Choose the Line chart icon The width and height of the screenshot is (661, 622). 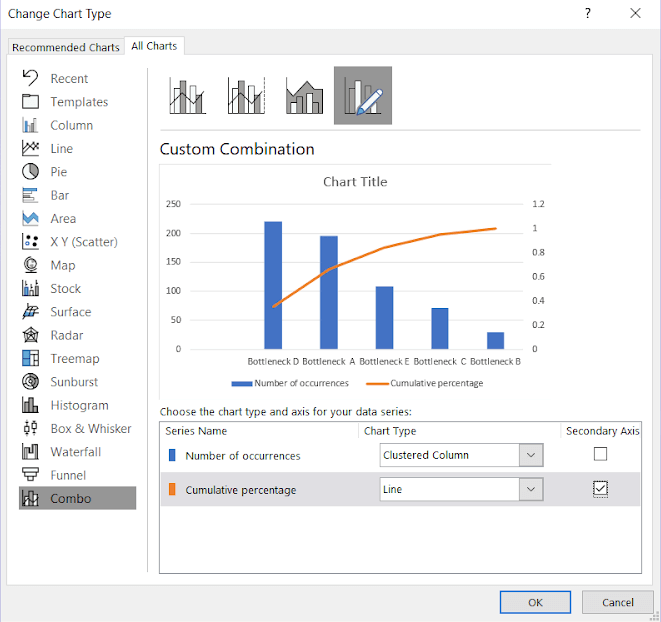30,148
